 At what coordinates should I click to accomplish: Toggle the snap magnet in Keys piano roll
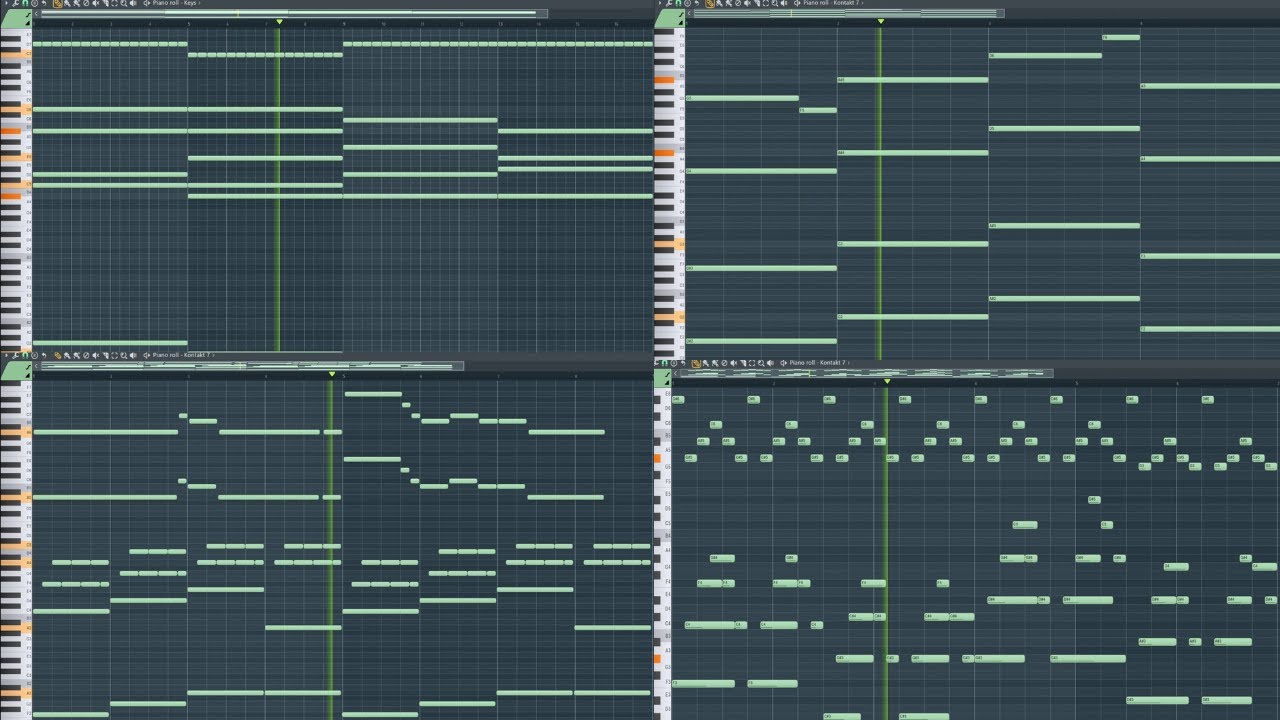click(x=25, y=3)
